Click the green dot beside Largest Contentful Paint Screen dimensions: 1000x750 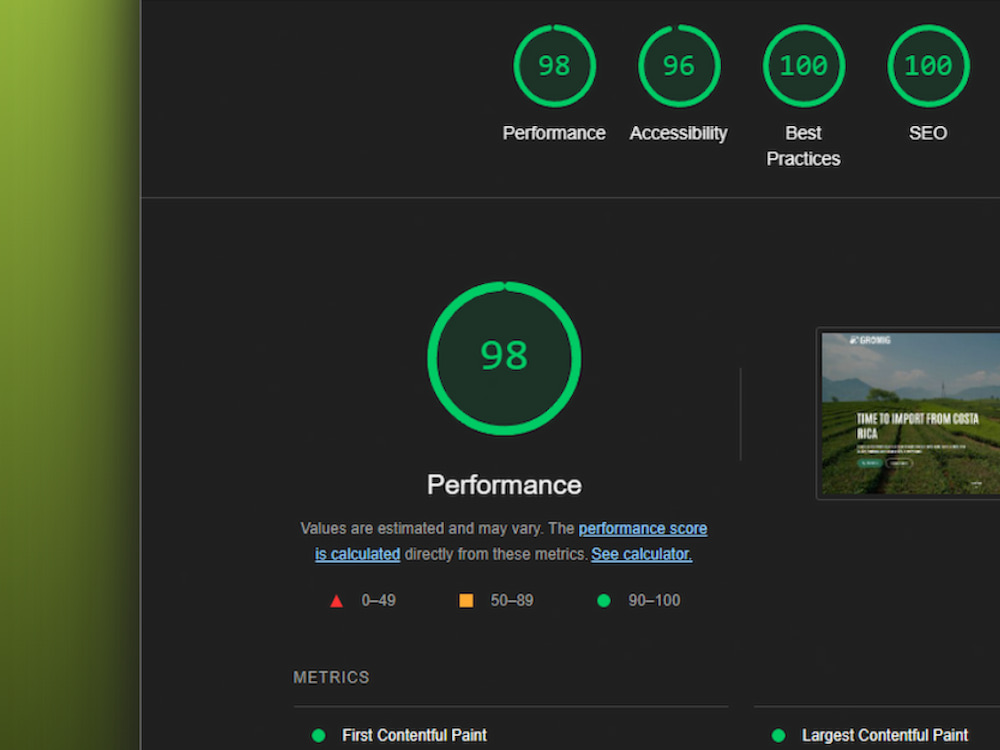[x=778, y=735]
